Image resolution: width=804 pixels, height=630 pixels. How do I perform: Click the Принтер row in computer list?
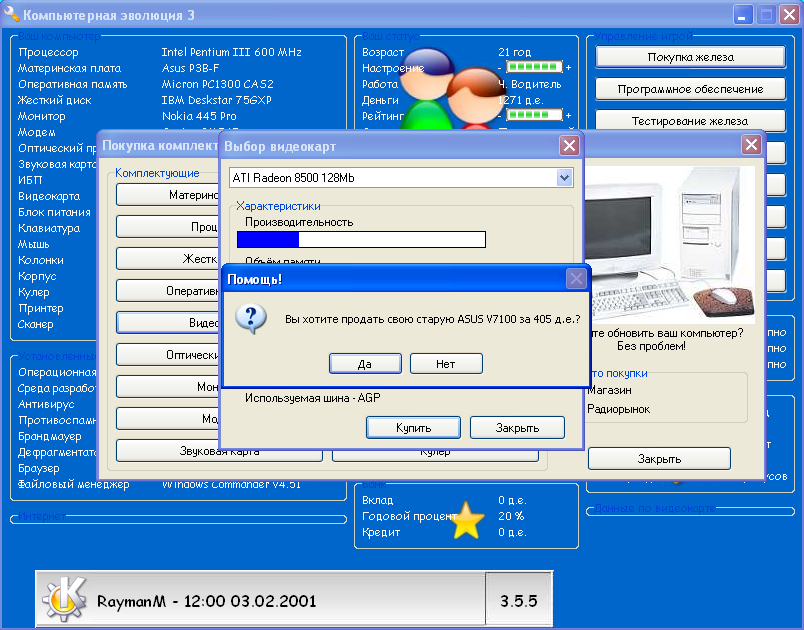coord(41,308)
